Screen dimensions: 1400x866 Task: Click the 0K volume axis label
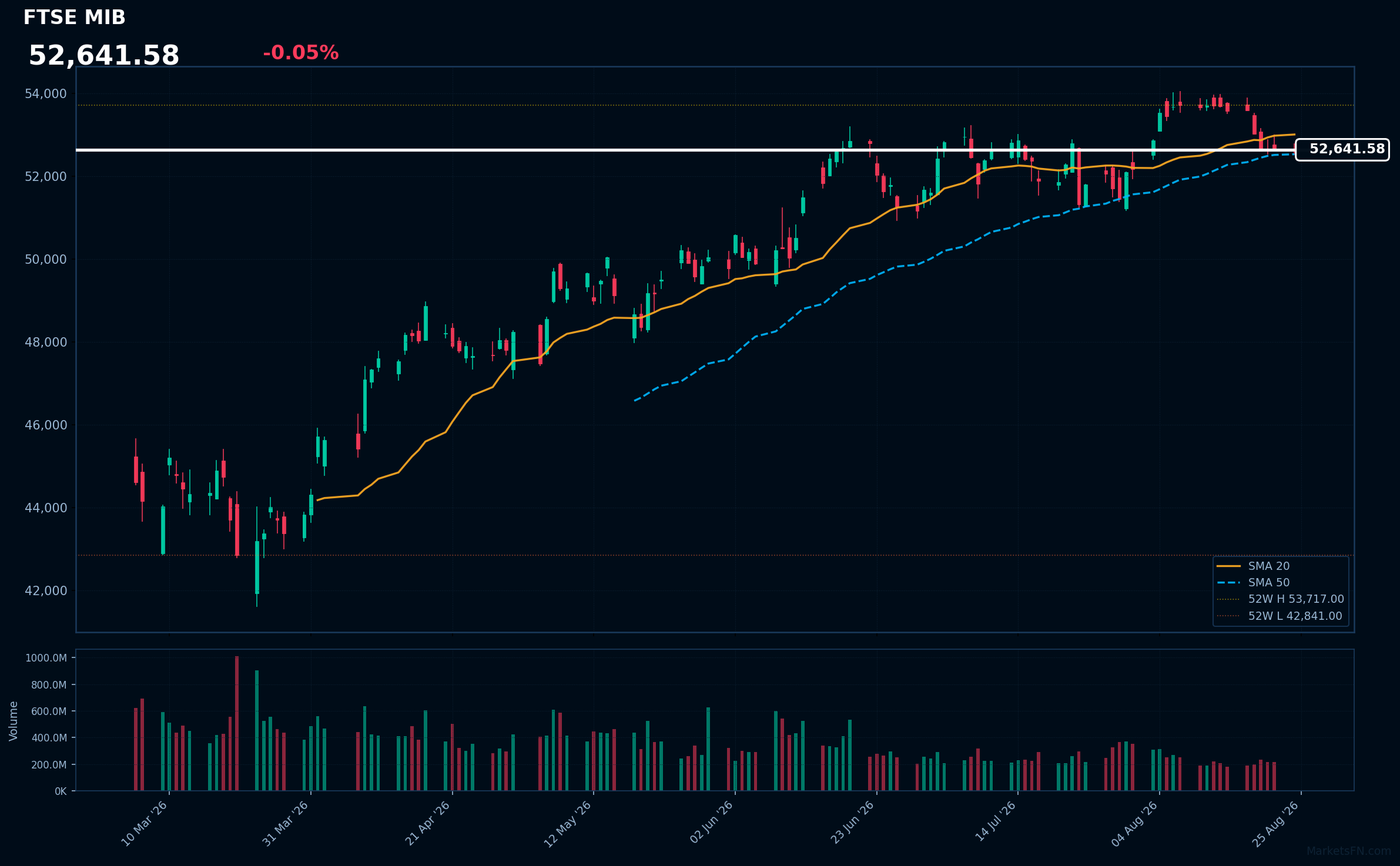point(61,791)
